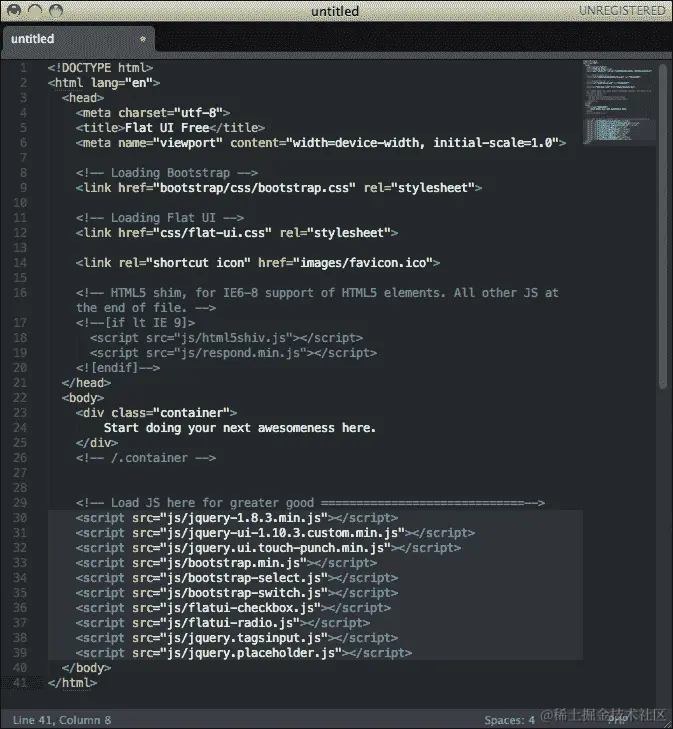Click the bootstrap.css link line

coord(279,188)
